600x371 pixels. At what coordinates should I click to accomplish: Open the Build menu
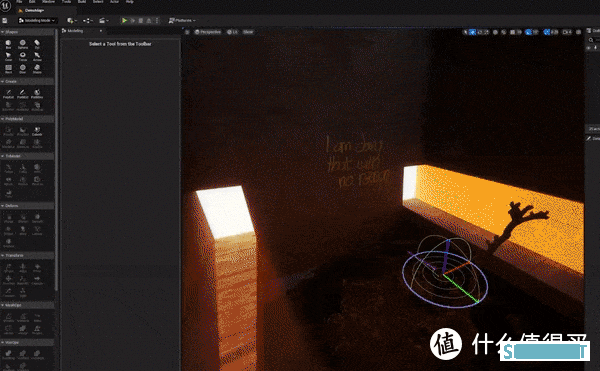pos(82,2)
